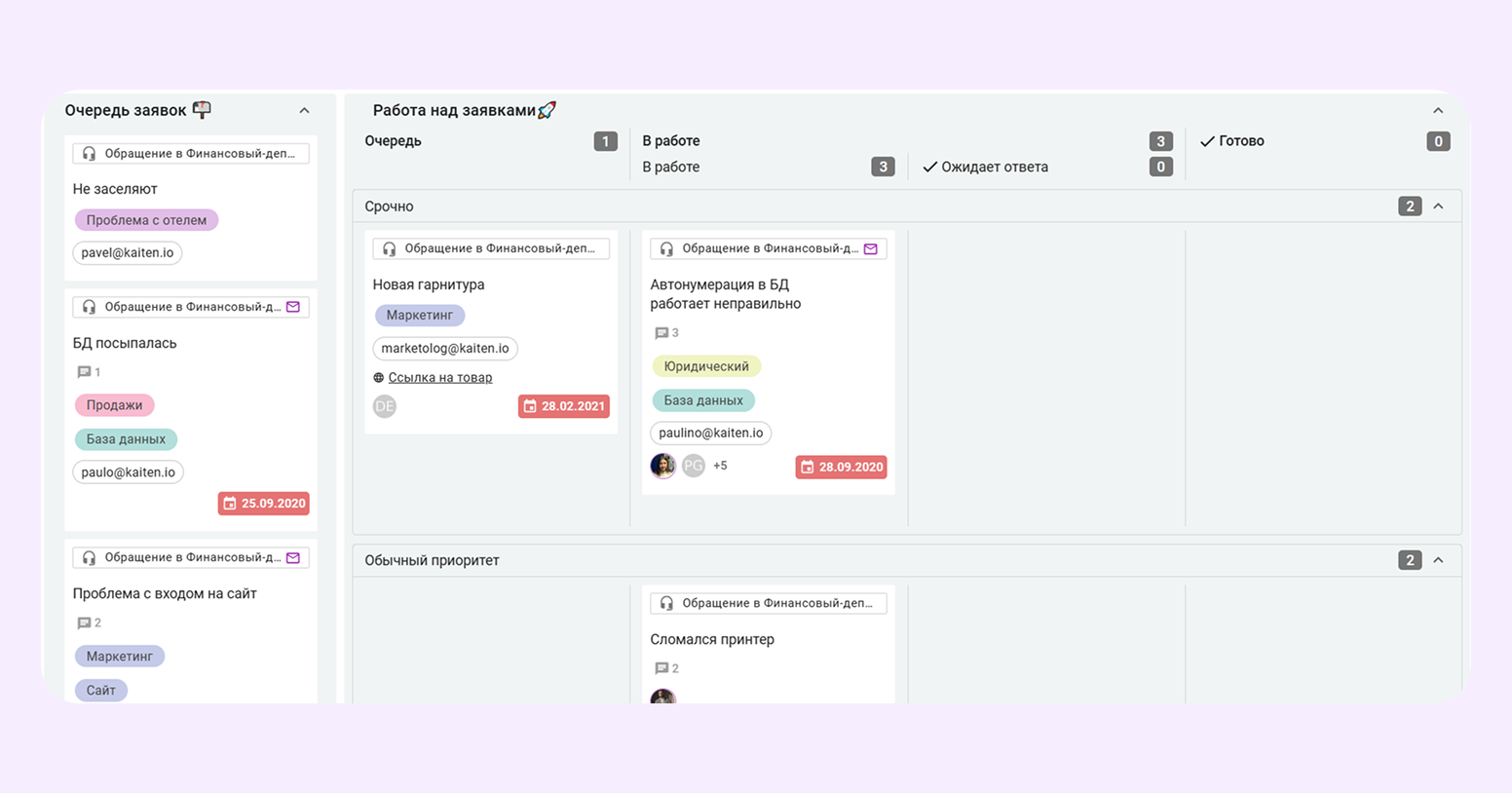Screen dimensions: 1512x793
Task: Click the mail icon on БД посыпалась card
Action: click(293, 307)
